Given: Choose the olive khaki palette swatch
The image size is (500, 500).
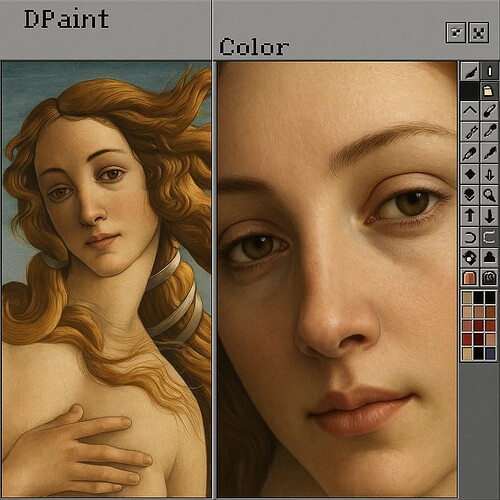Looking at the screenshot, I should 467,298.
